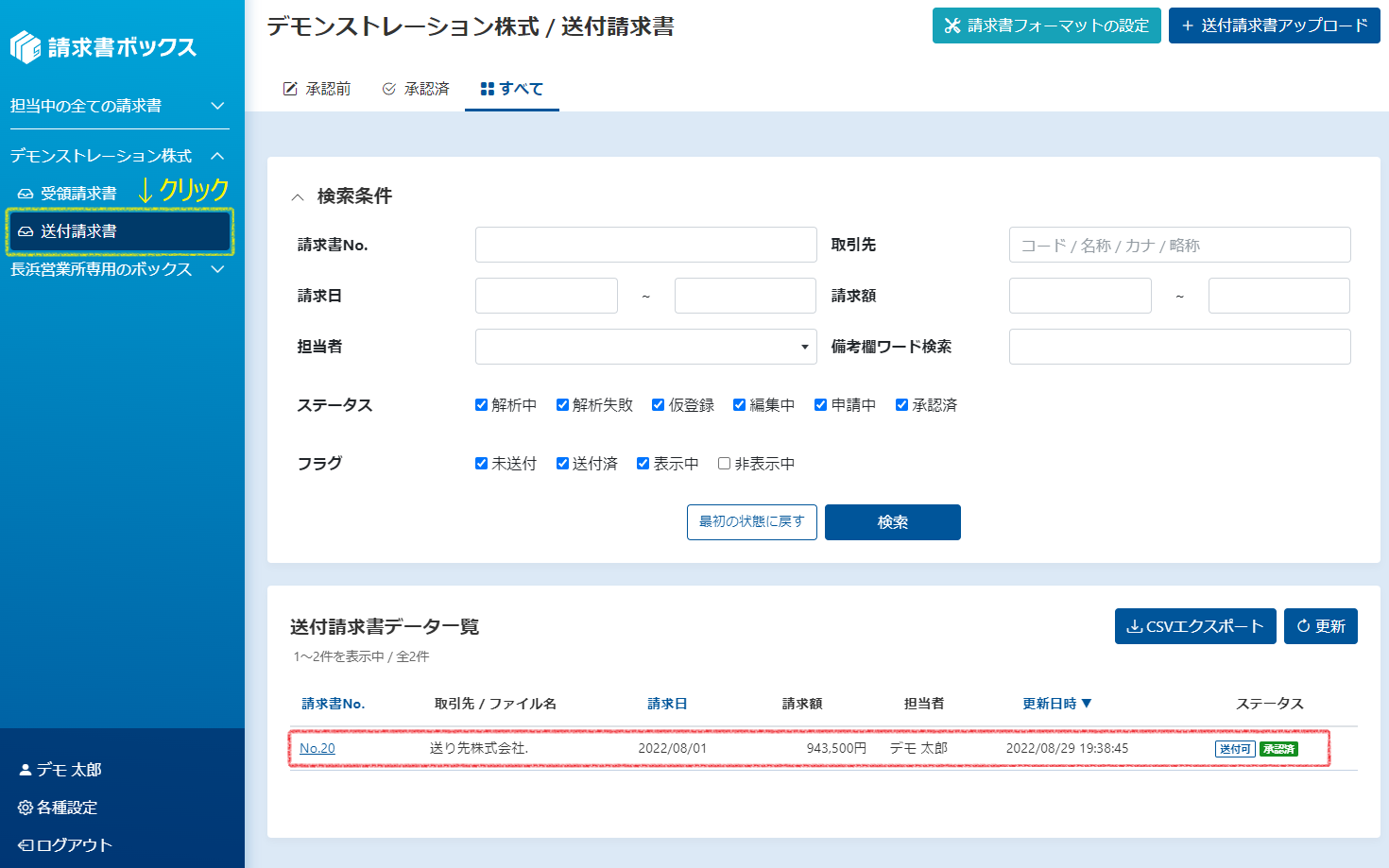Focus the 備考欄ワード検索 field

coord(1179,347)
